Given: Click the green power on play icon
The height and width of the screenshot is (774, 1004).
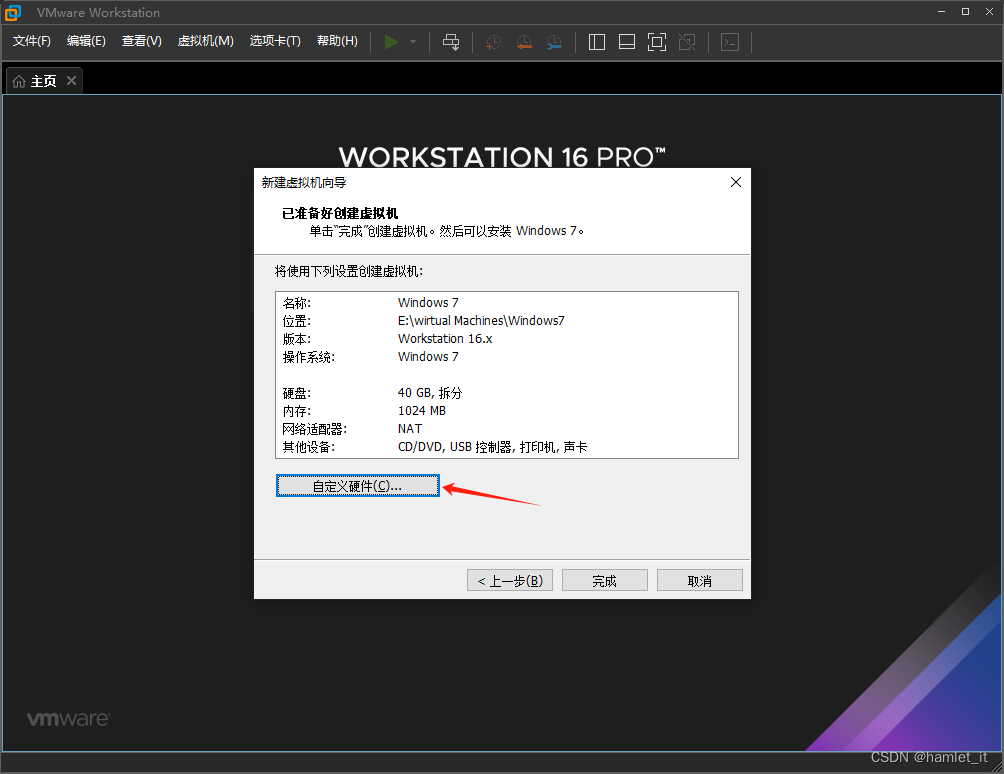Looking at the screenshot, I should click(391, 42).
